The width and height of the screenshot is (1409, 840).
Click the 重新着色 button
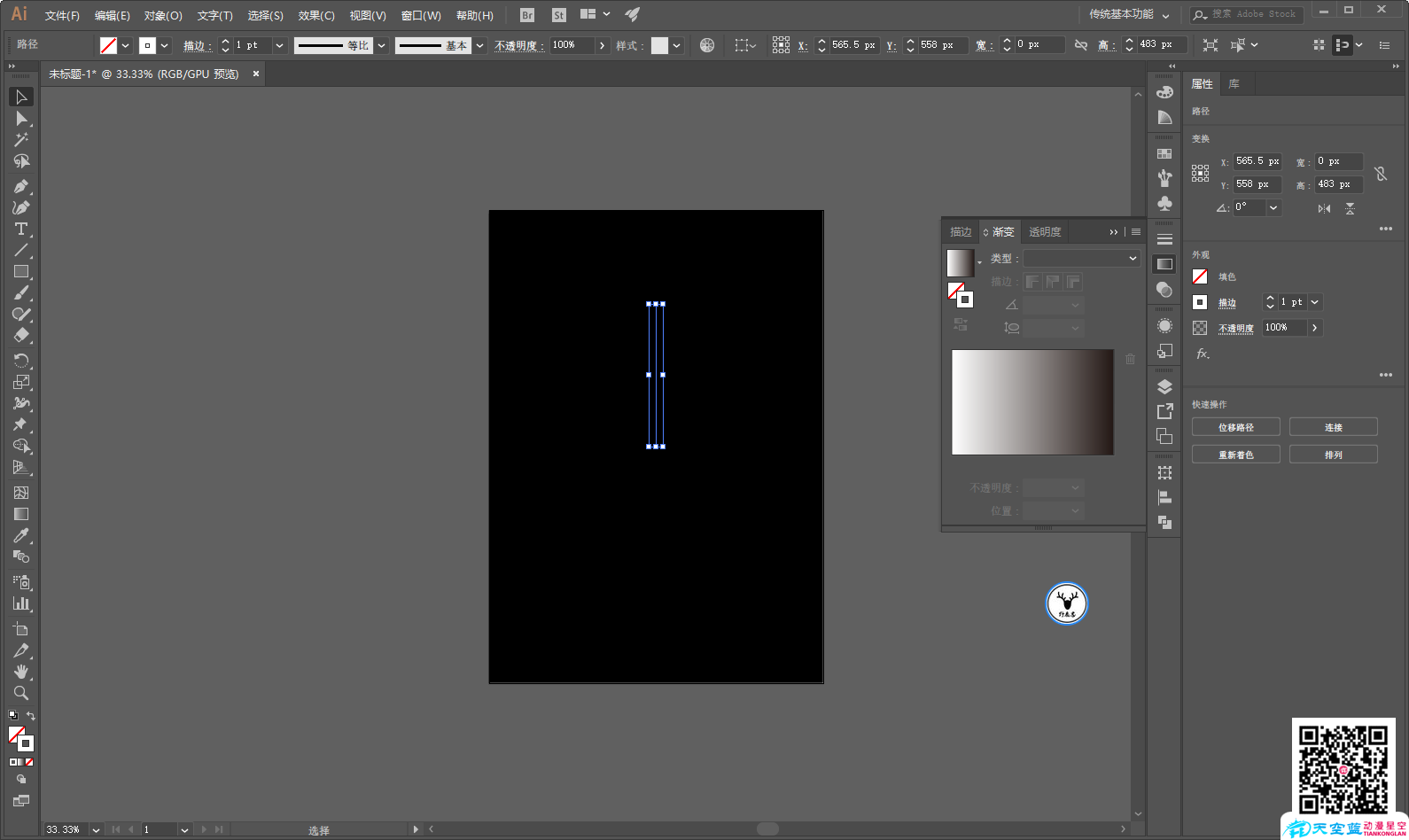[1236, 455]
